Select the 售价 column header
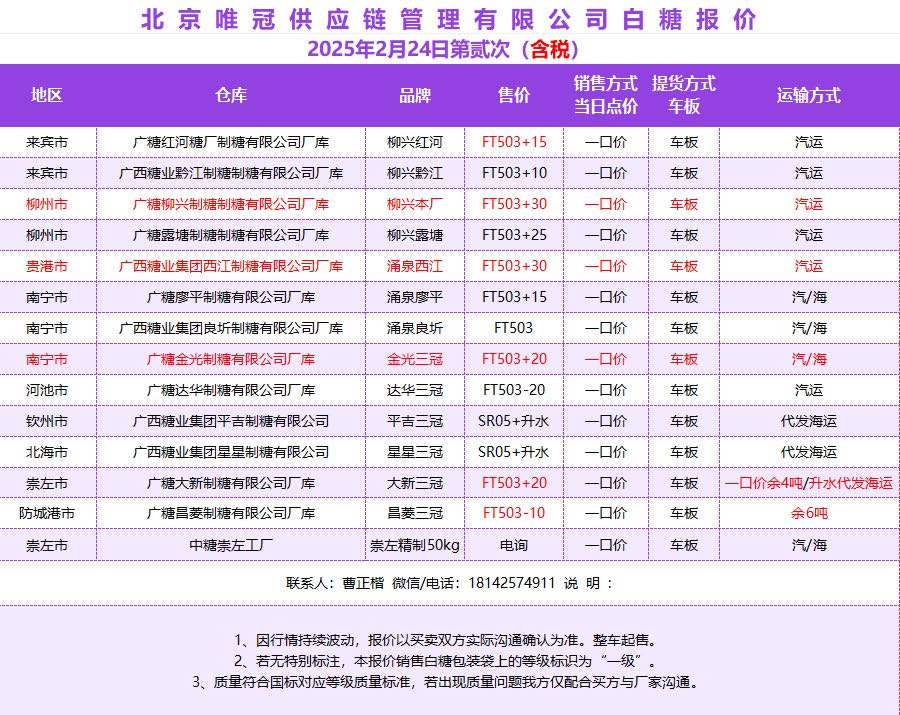 514,96
